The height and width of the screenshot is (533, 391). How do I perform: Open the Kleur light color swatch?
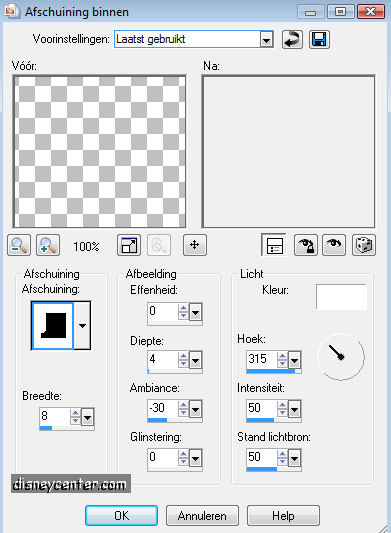point(341,297)
